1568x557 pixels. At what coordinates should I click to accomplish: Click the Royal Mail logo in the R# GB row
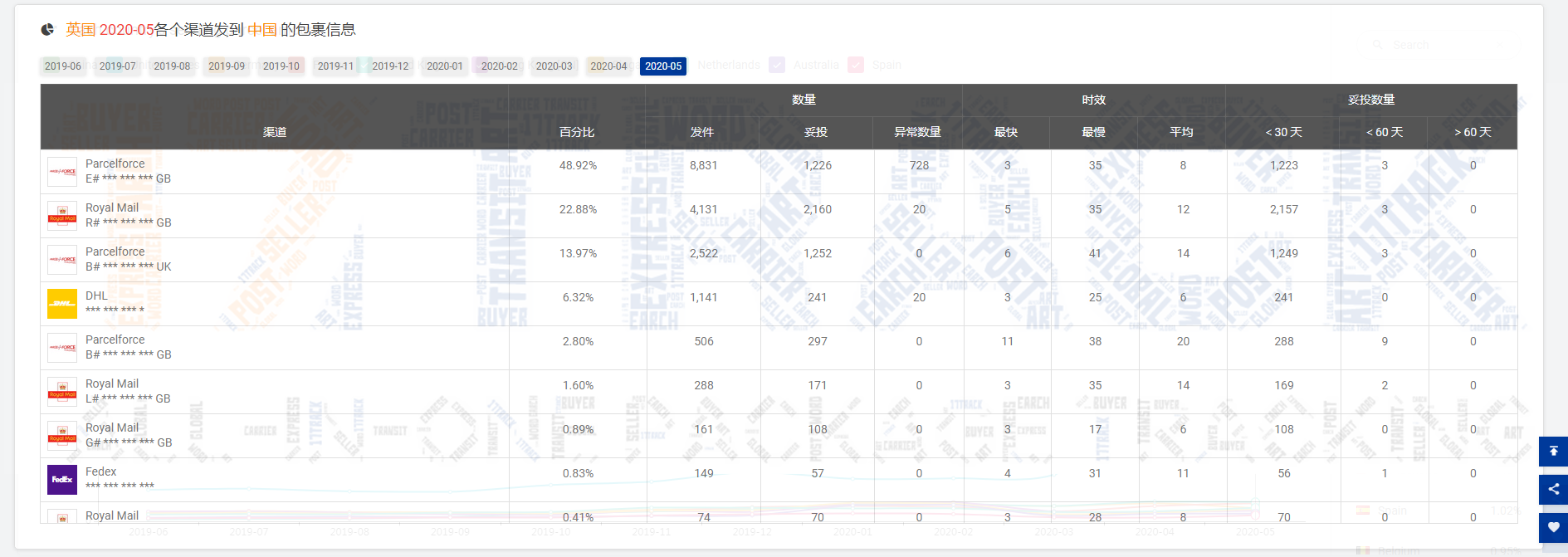62,216
